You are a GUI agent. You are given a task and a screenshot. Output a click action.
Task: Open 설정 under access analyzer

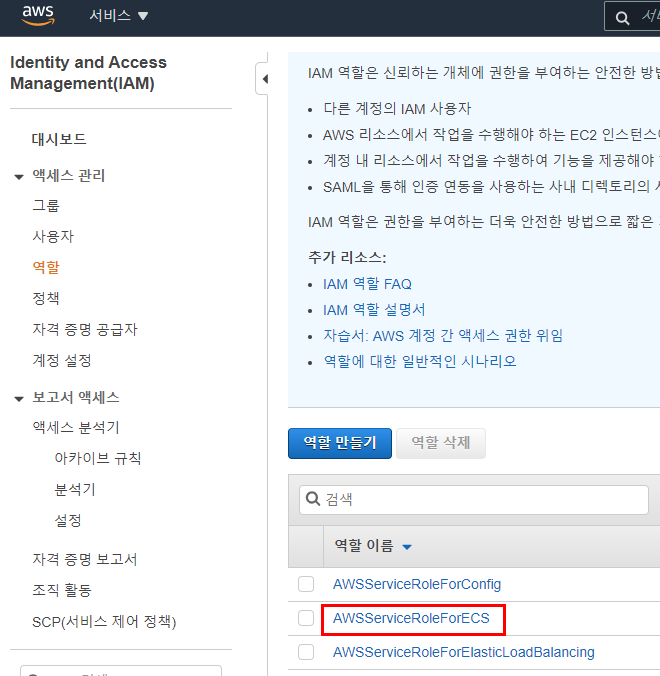[68, 520]
